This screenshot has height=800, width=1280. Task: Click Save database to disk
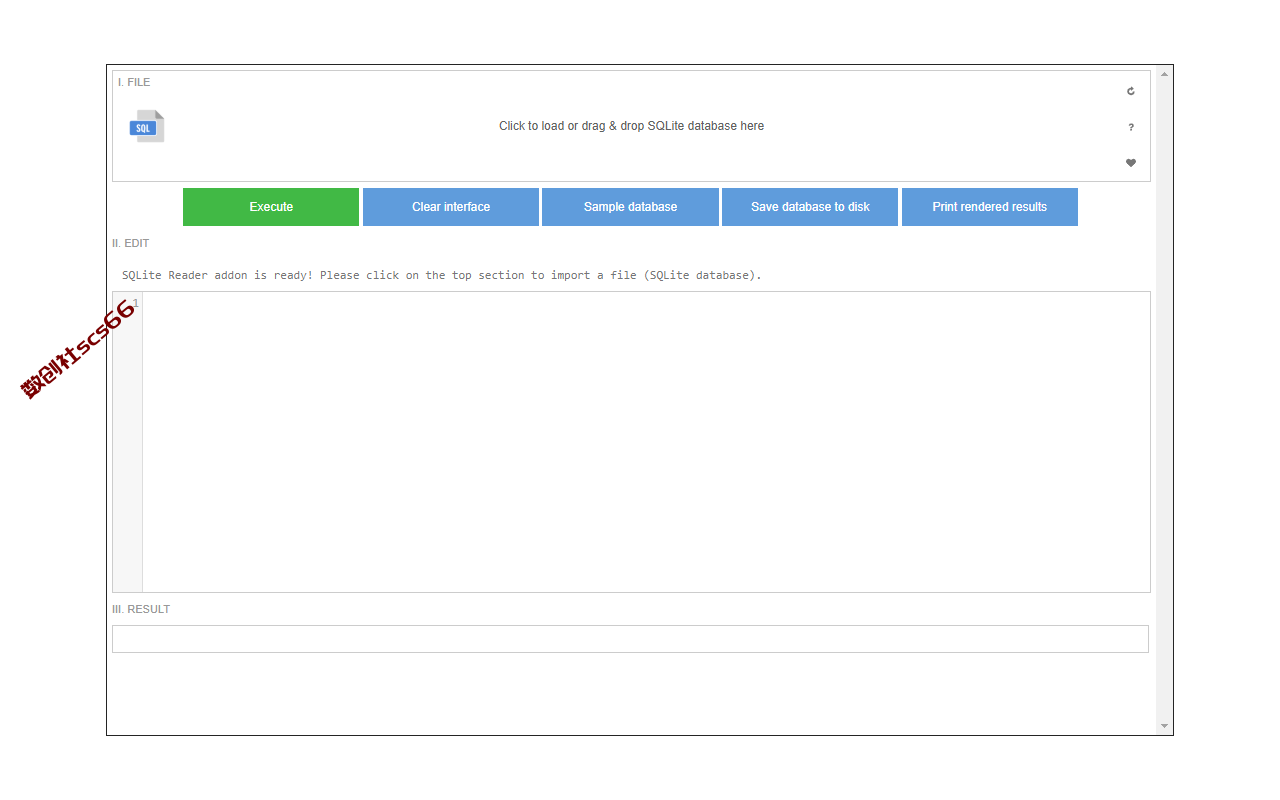[x=810, y=207]
